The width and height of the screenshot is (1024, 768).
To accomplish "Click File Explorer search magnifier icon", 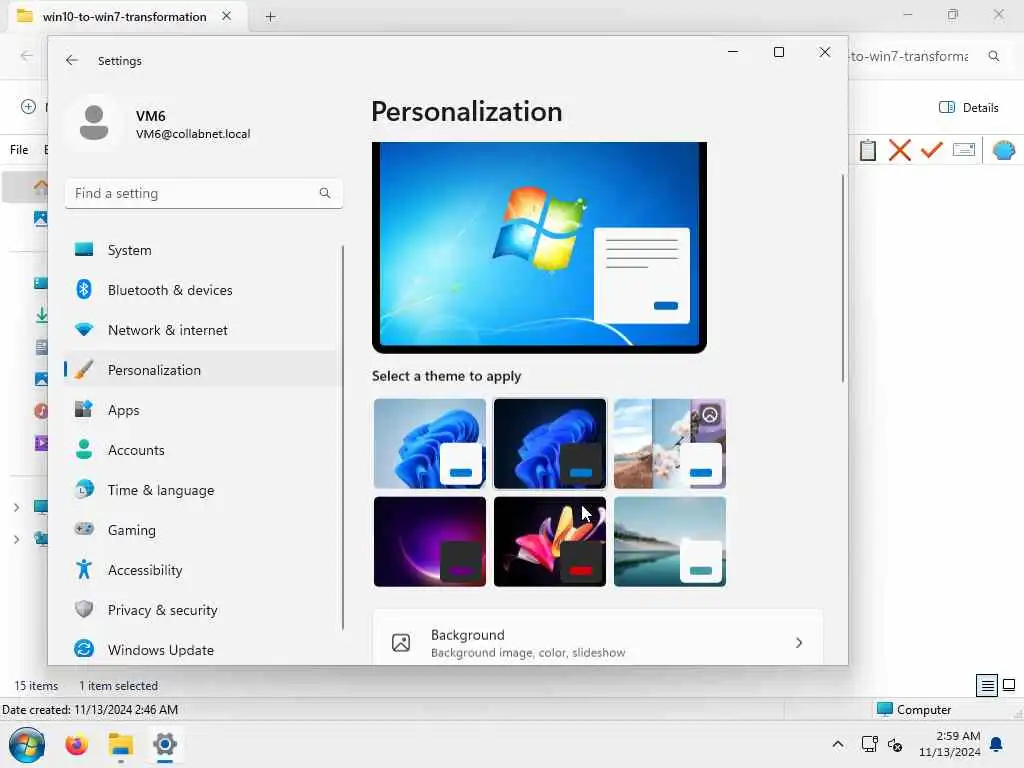I will [994, 56].
